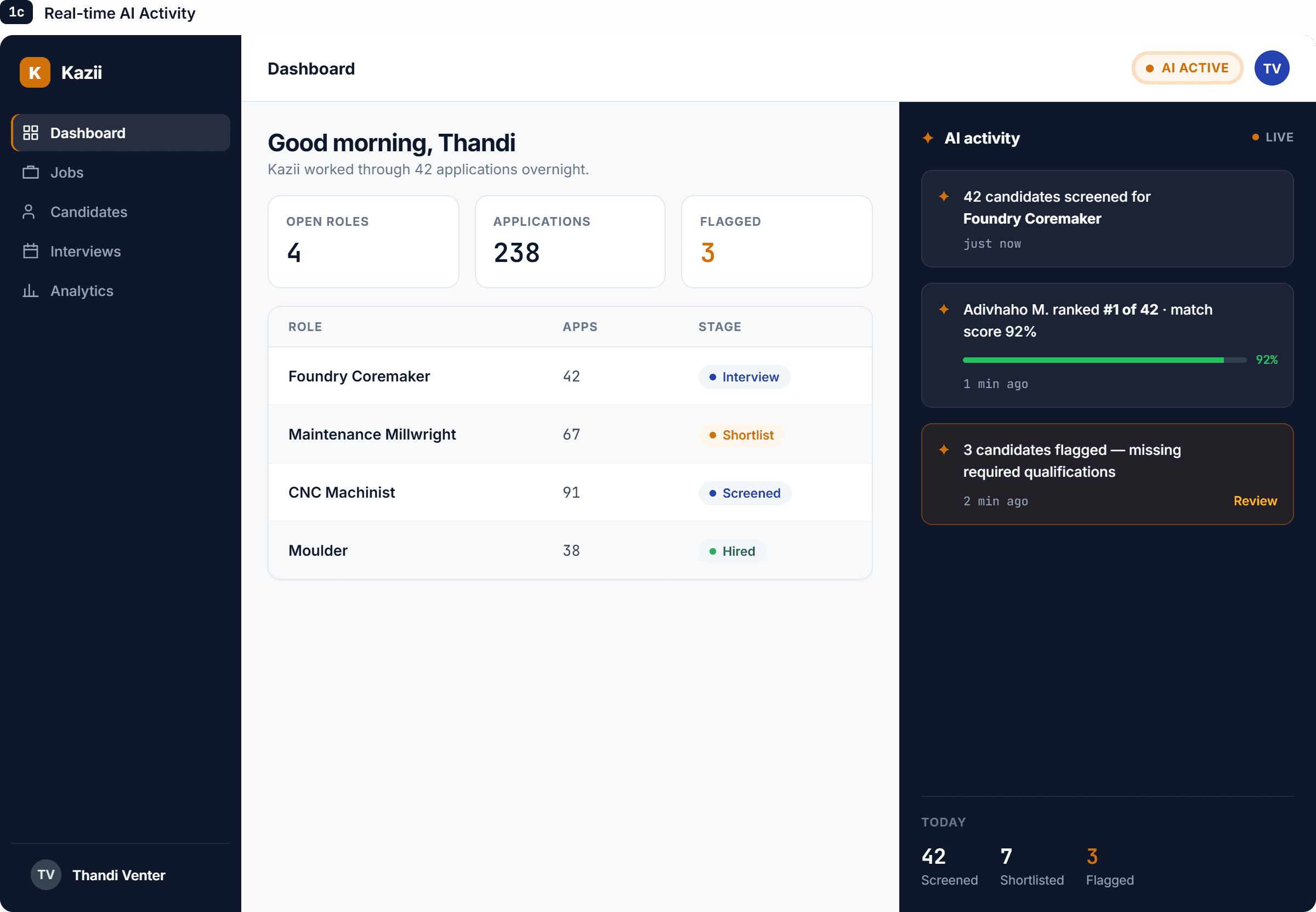Screen dimensions: 1316x912
Task: Select the CNC Machinist role row
Action: click(x=570, y=492)
